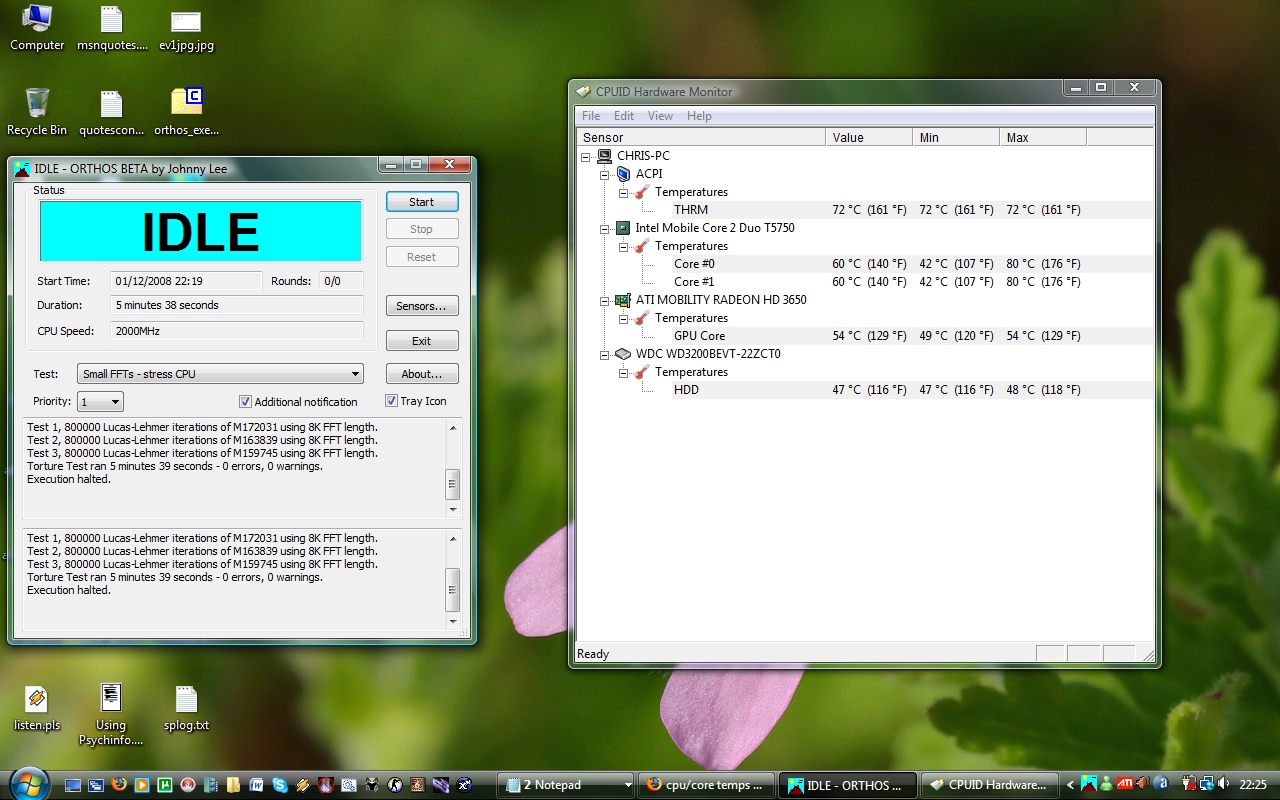Show hidden tray icons arrow
The width and height of the screenshot is (1280, 800).
tap(1070, 785)
